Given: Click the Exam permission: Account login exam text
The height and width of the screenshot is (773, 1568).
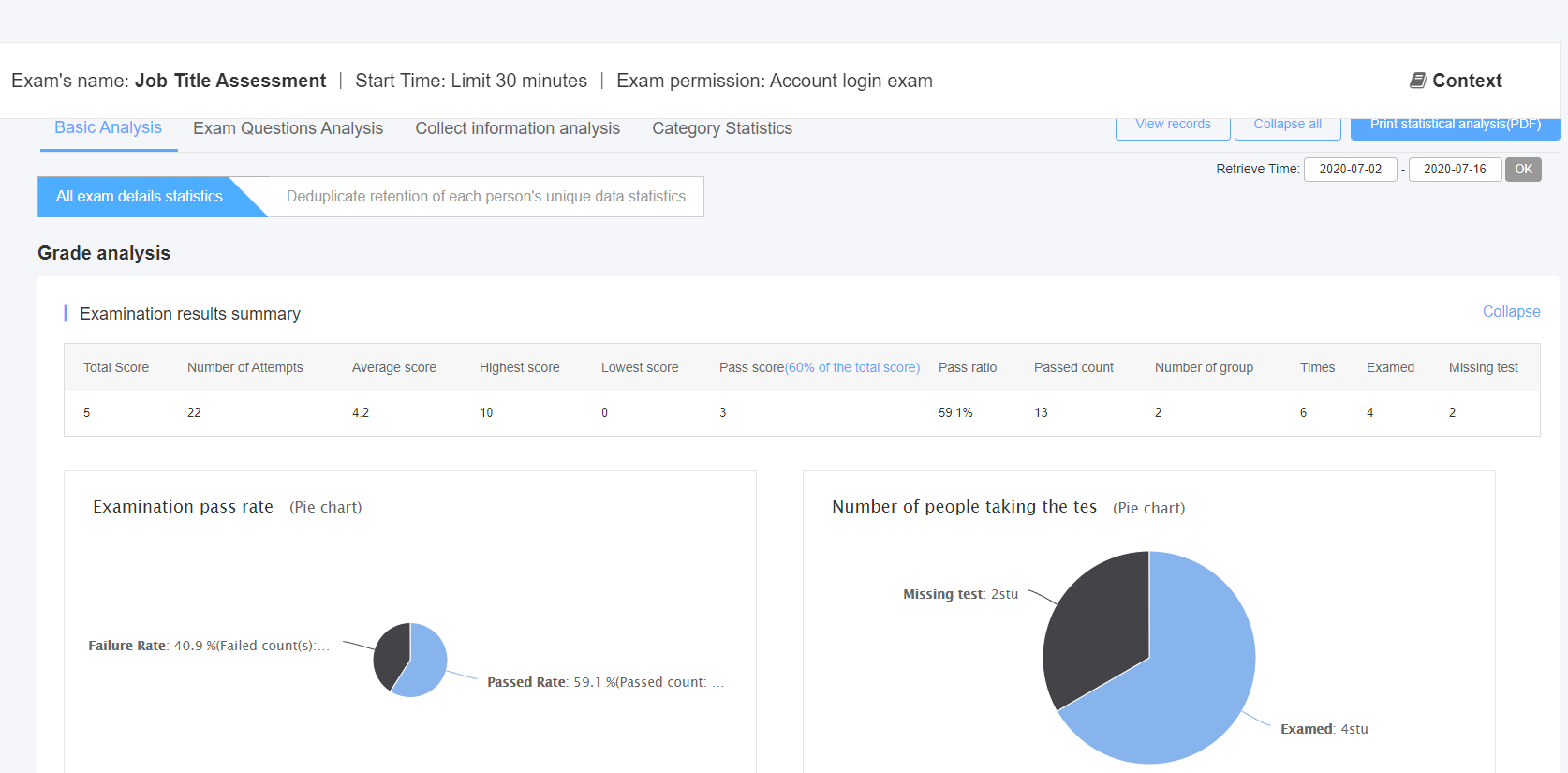Looking at the screenshot, I should (775, 81).
